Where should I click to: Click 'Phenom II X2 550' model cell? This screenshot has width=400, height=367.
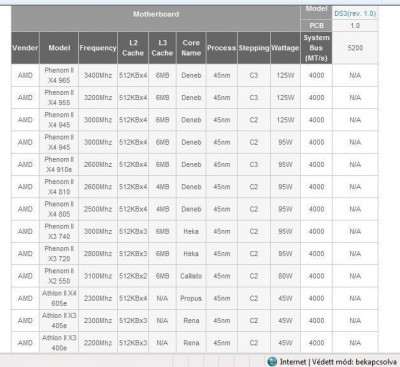click(x=59, y=276)
